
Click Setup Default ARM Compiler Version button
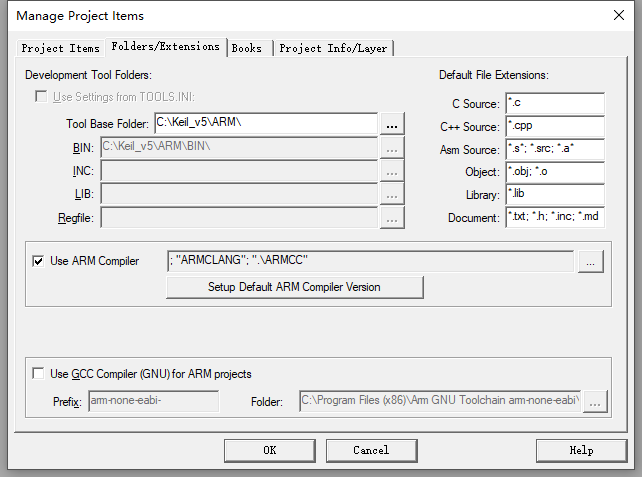click(294, 287)
